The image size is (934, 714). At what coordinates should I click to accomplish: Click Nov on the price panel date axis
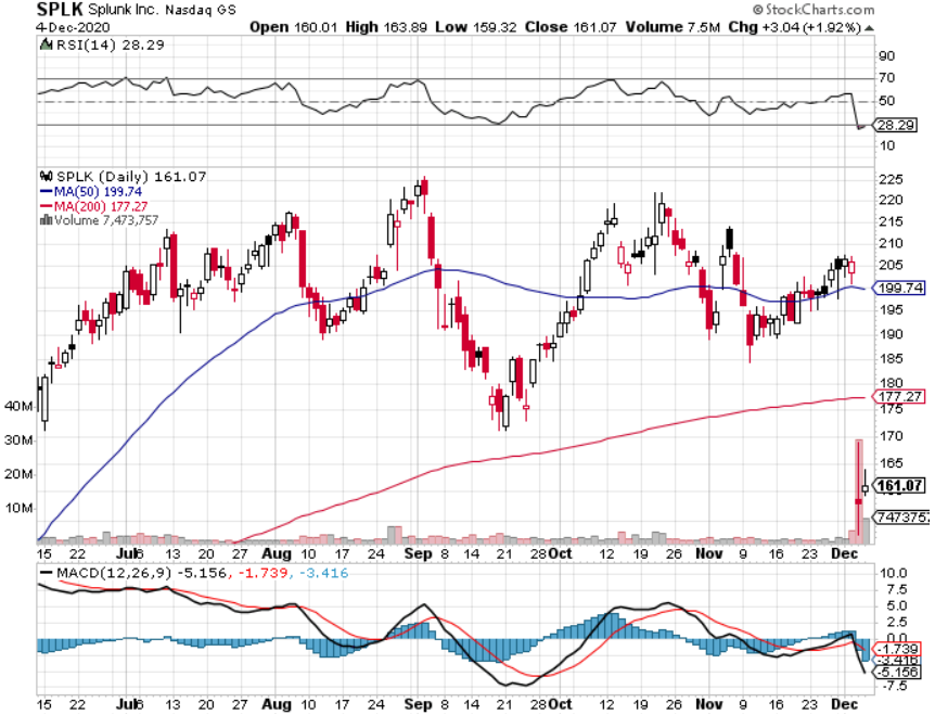pos(709,554)
